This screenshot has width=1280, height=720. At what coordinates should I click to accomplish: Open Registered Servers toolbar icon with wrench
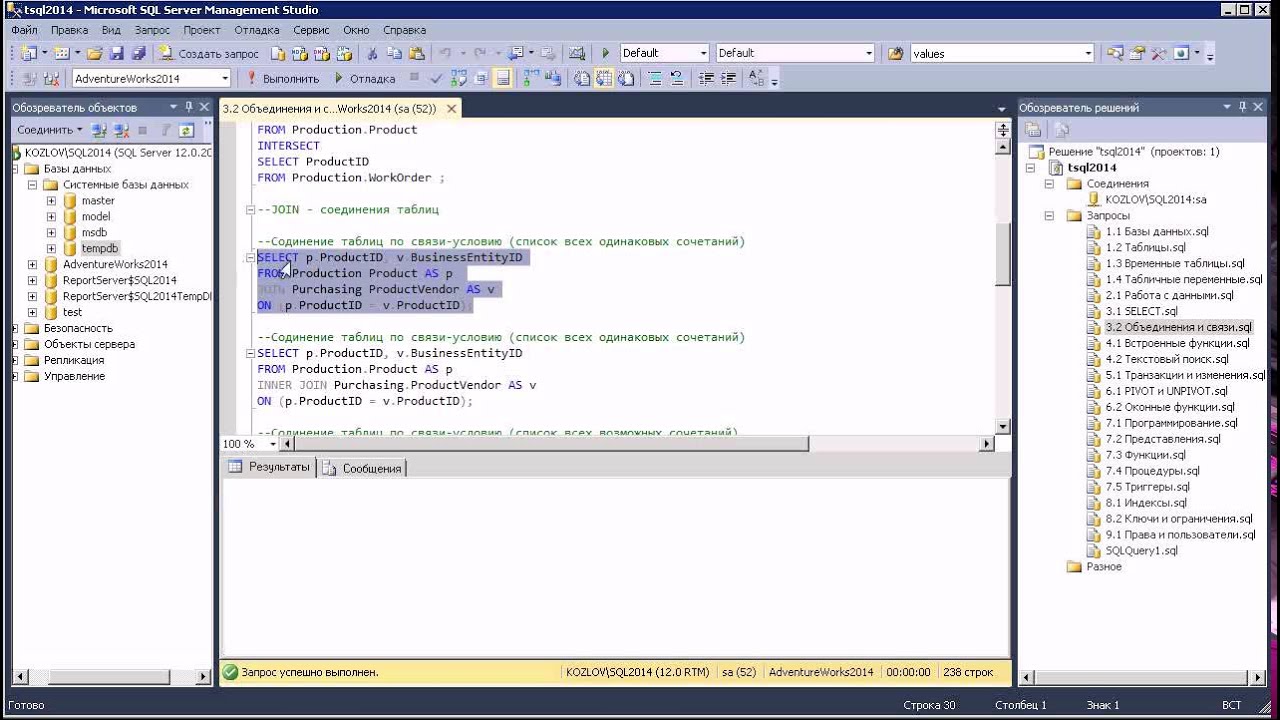coord(1158,53)
